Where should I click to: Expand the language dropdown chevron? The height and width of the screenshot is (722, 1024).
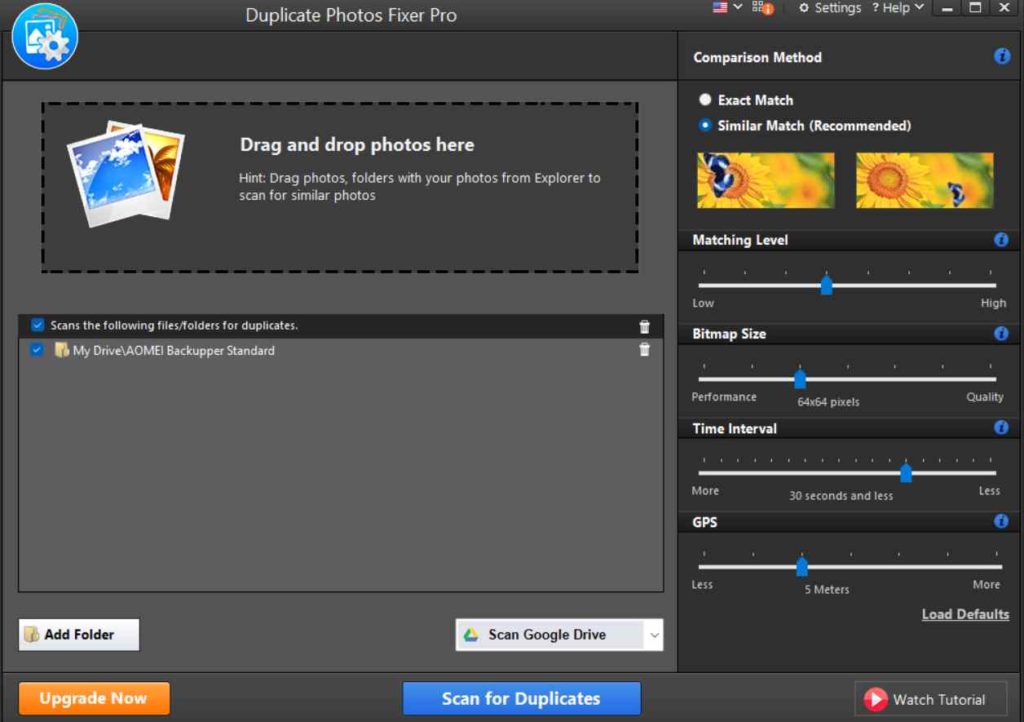coord(737,7)
